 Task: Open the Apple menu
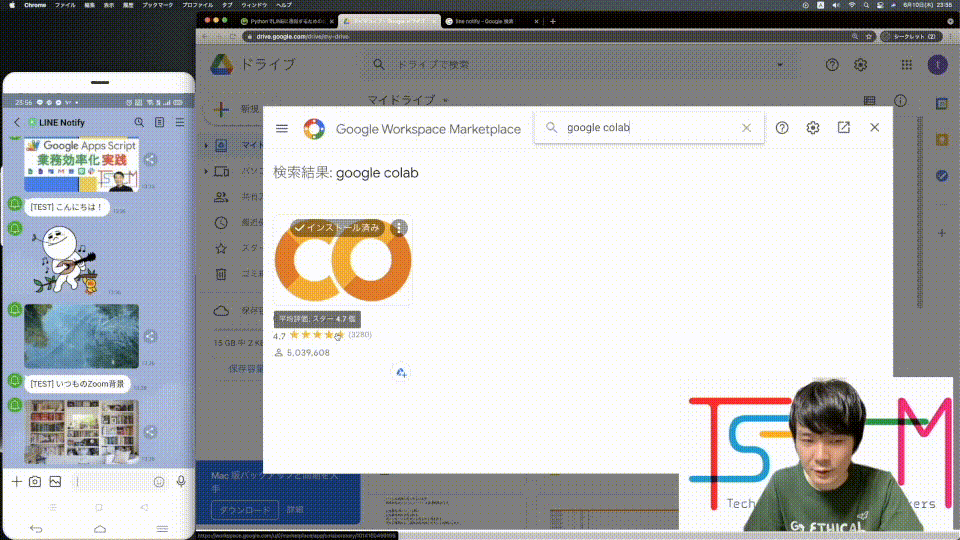pos(12,5)
